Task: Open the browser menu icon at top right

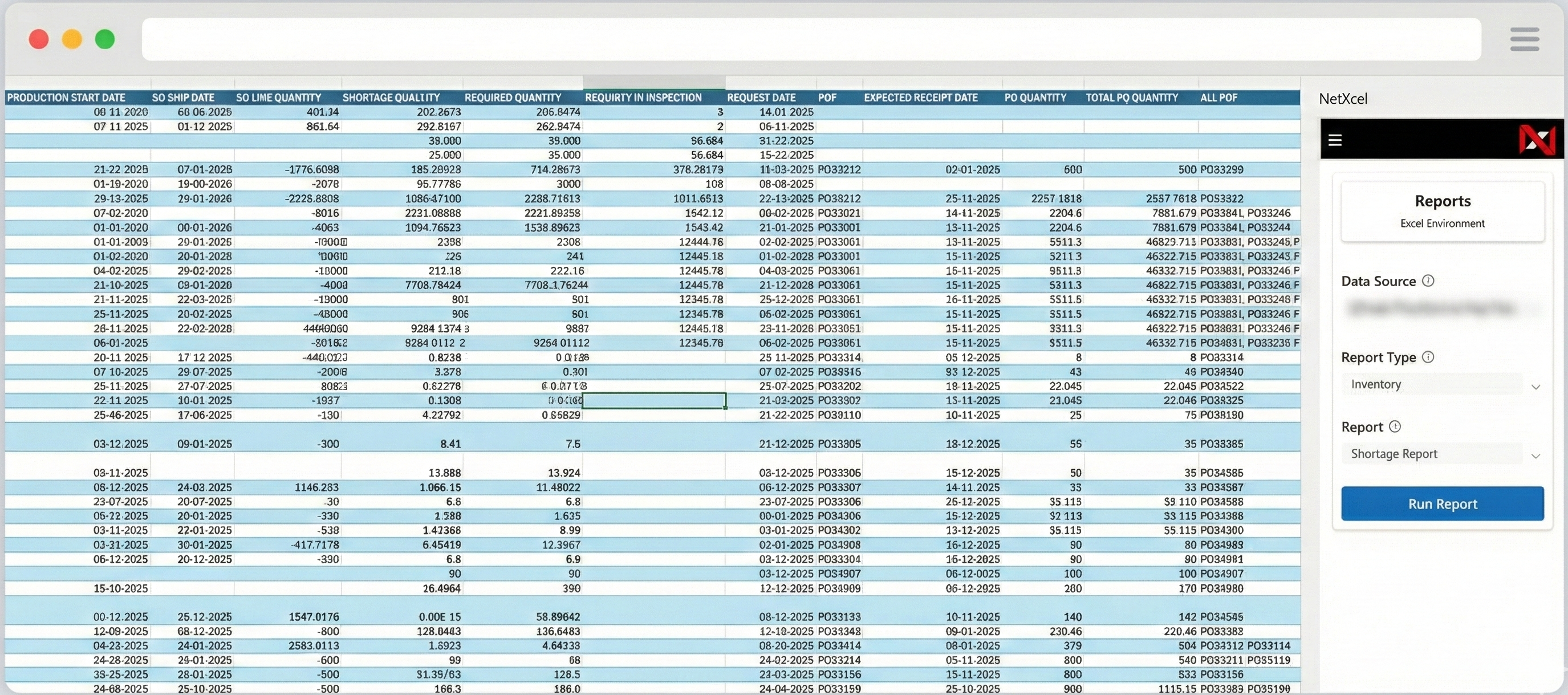Action: 1524,38
